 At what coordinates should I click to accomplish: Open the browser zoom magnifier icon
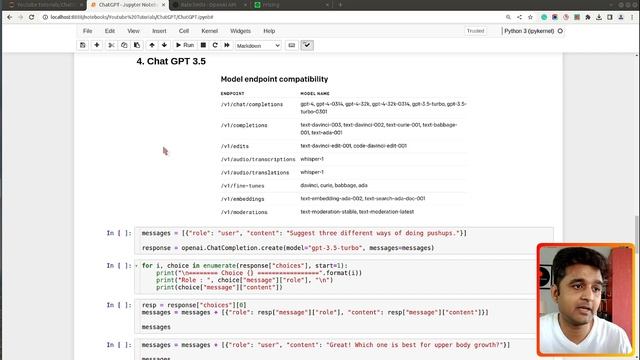[508, 17]
